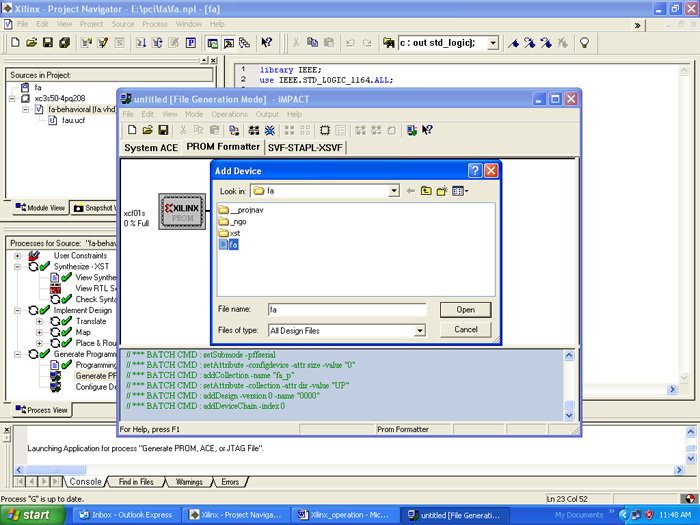Switch to Xilinx - Project Navigator taskbar item
The image size is (700, 525).
(235, 515)
